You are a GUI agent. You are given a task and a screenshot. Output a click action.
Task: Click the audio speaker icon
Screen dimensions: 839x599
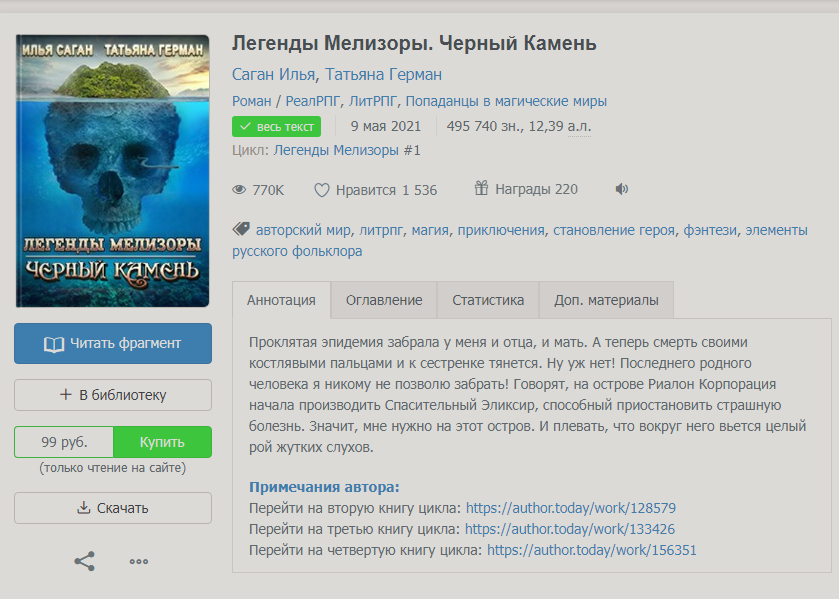pos(621,189)
